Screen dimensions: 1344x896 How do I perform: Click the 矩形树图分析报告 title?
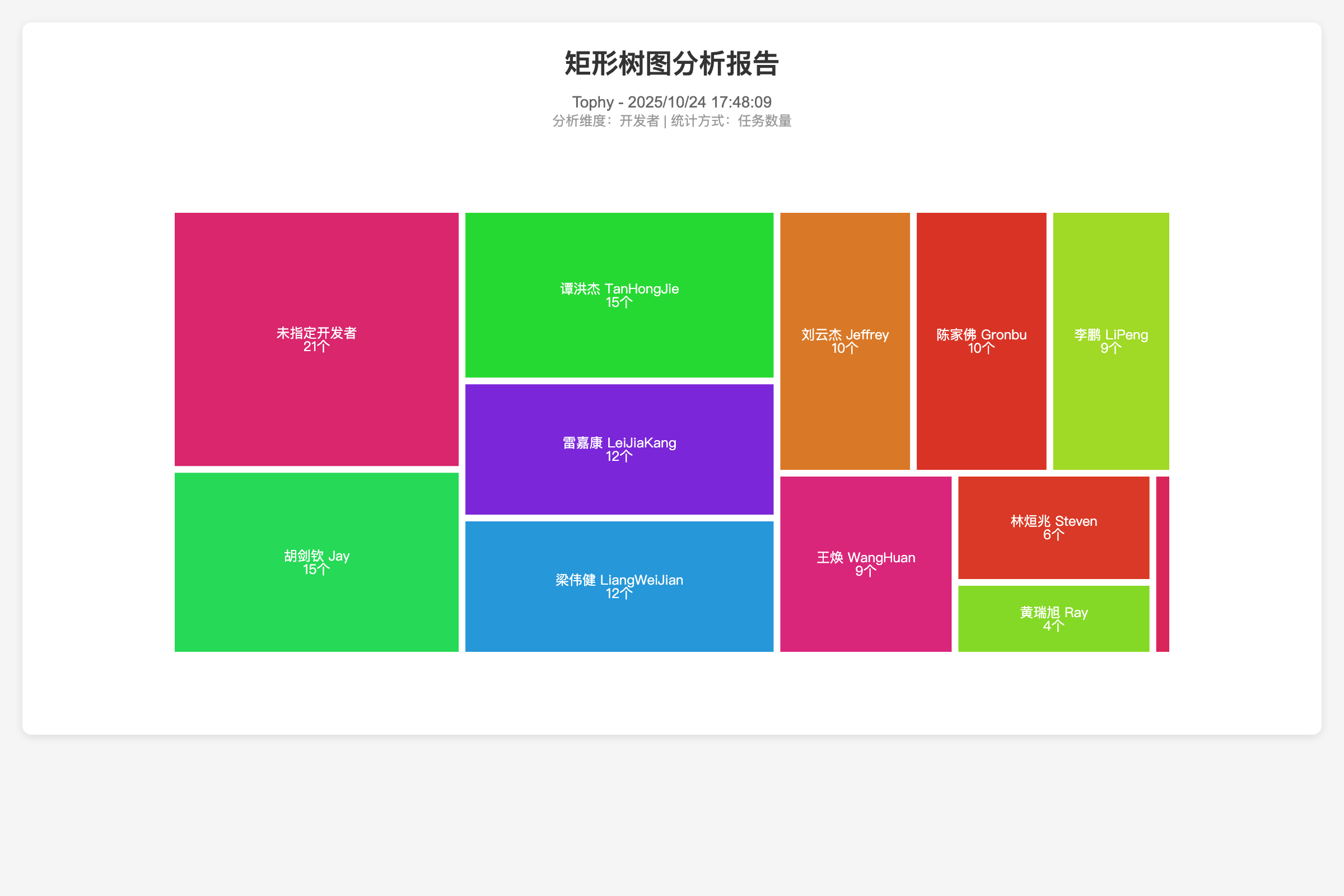coord(671,63)
